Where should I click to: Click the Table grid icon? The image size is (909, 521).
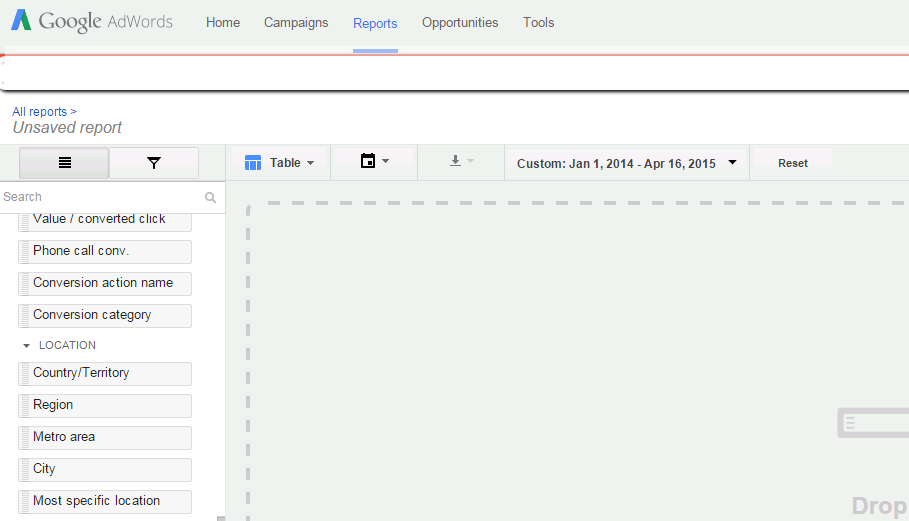253,163
